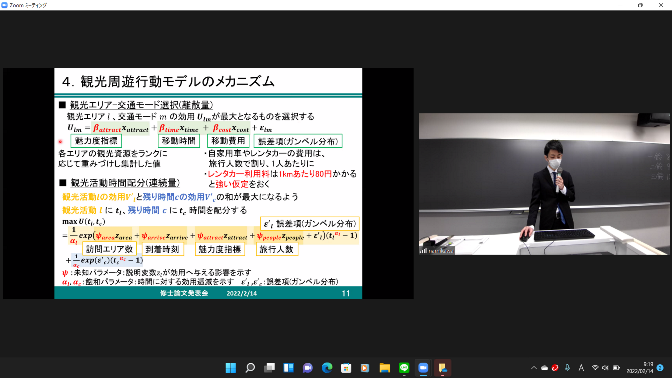Screen dimensions: 672x378
Task: Open OneDrive cloud tray icon
Action: click(544, 368)
